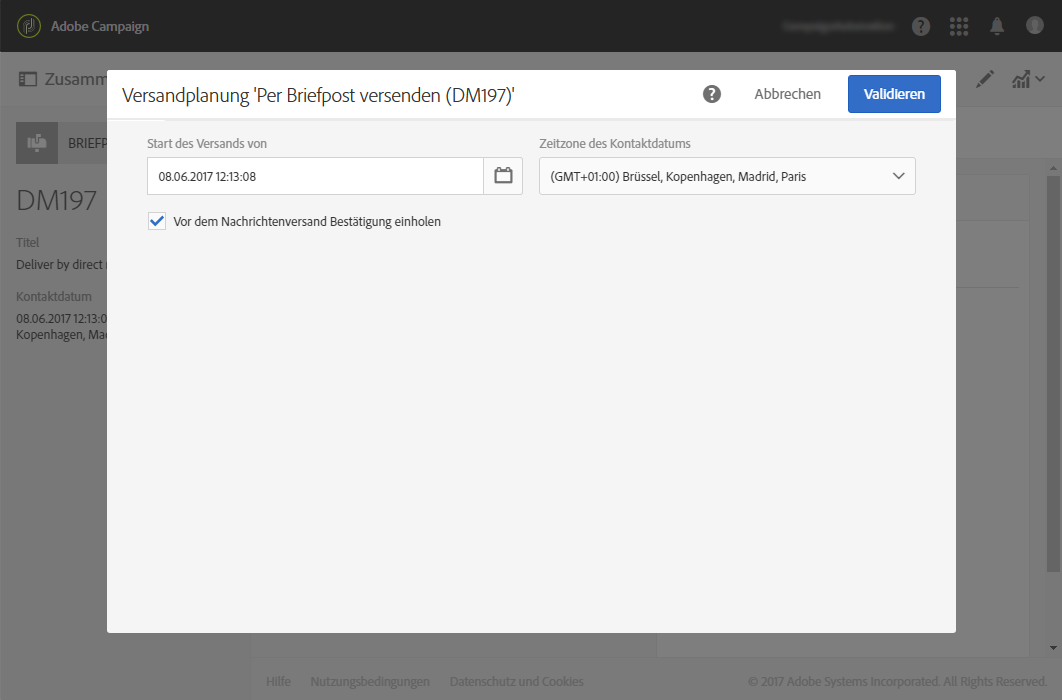Click the Adobe Campaign logo icon
The image size is (1062, 700).
29,26
